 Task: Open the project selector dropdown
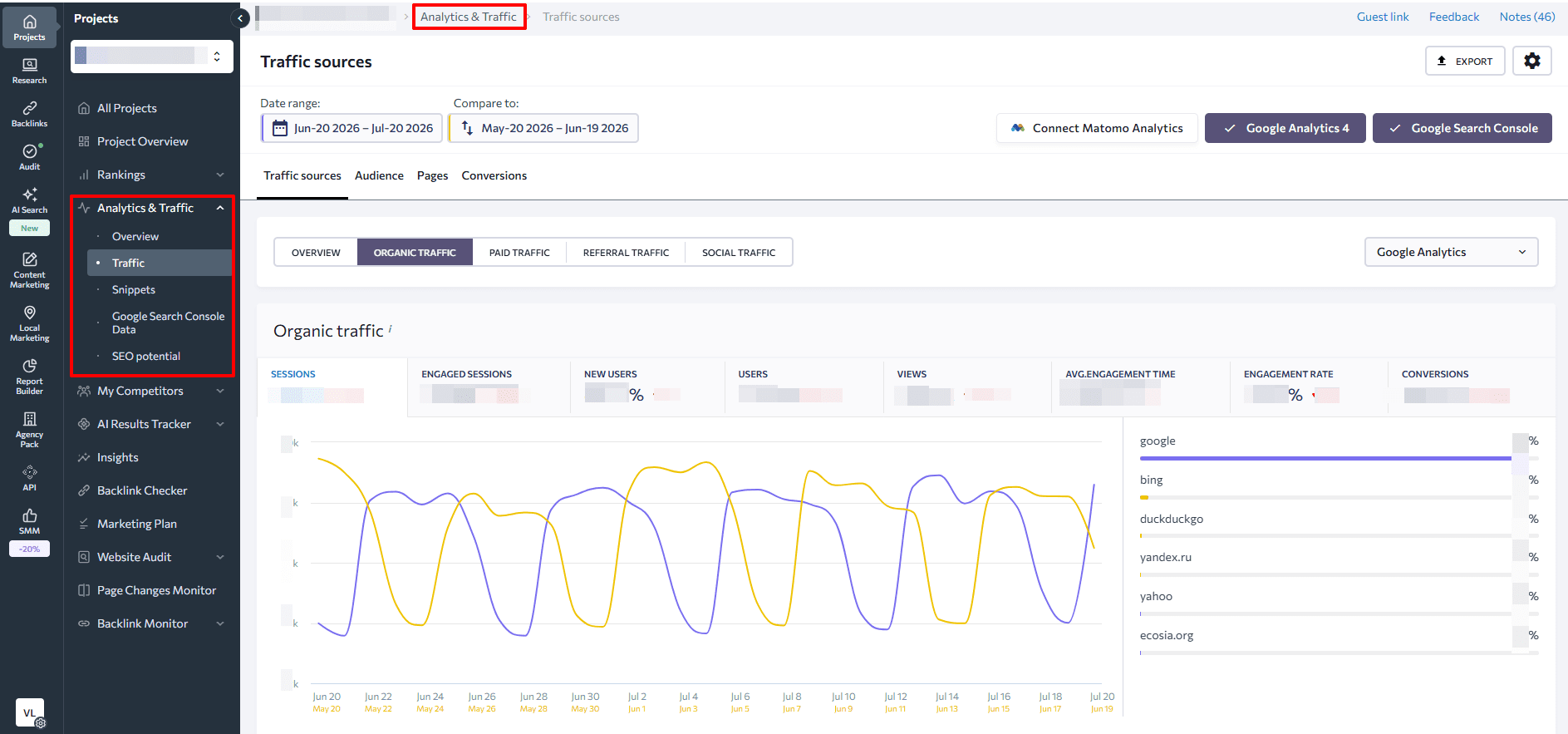(151, 57)
